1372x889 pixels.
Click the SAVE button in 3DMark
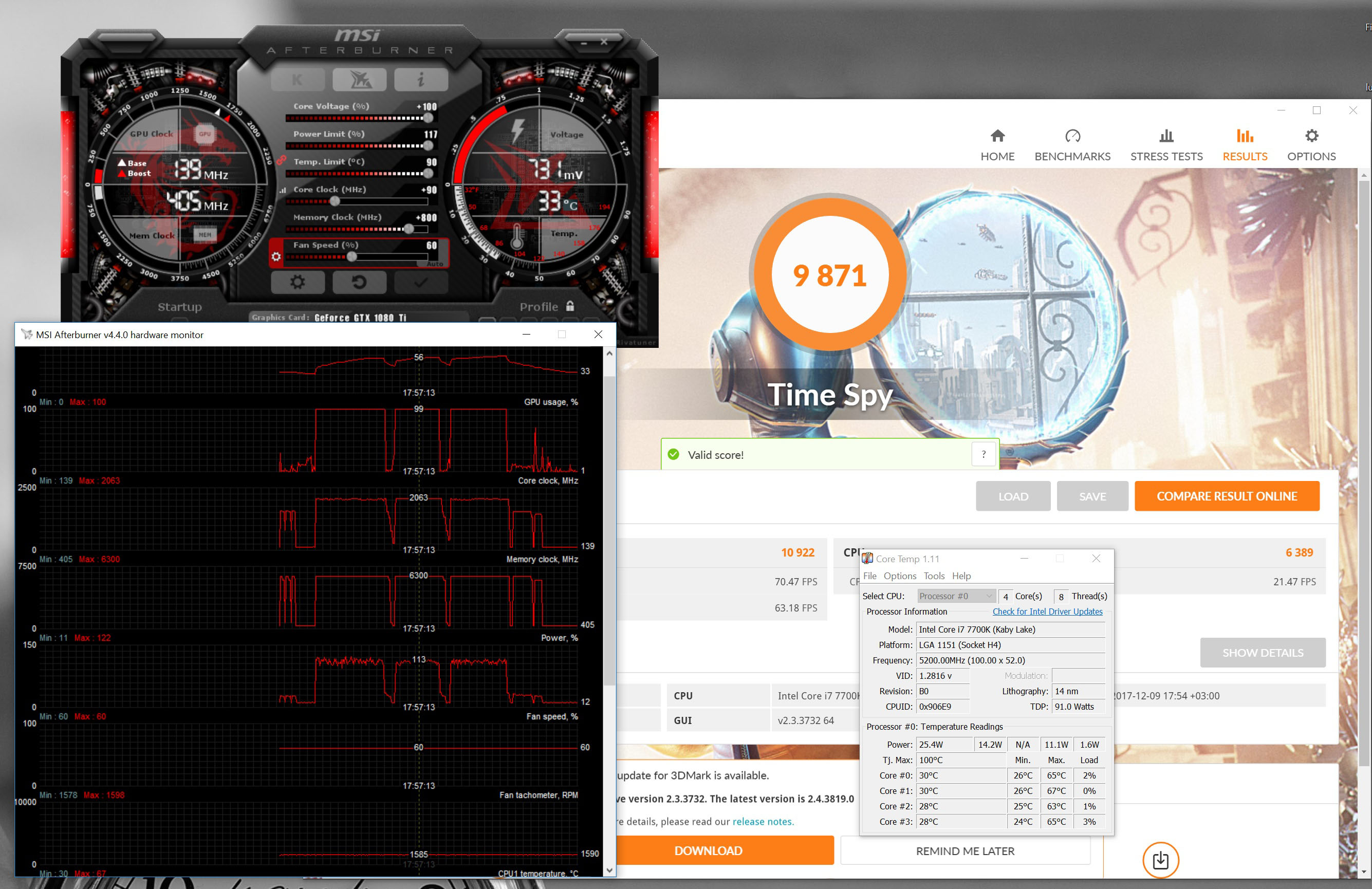[1092, 496]
